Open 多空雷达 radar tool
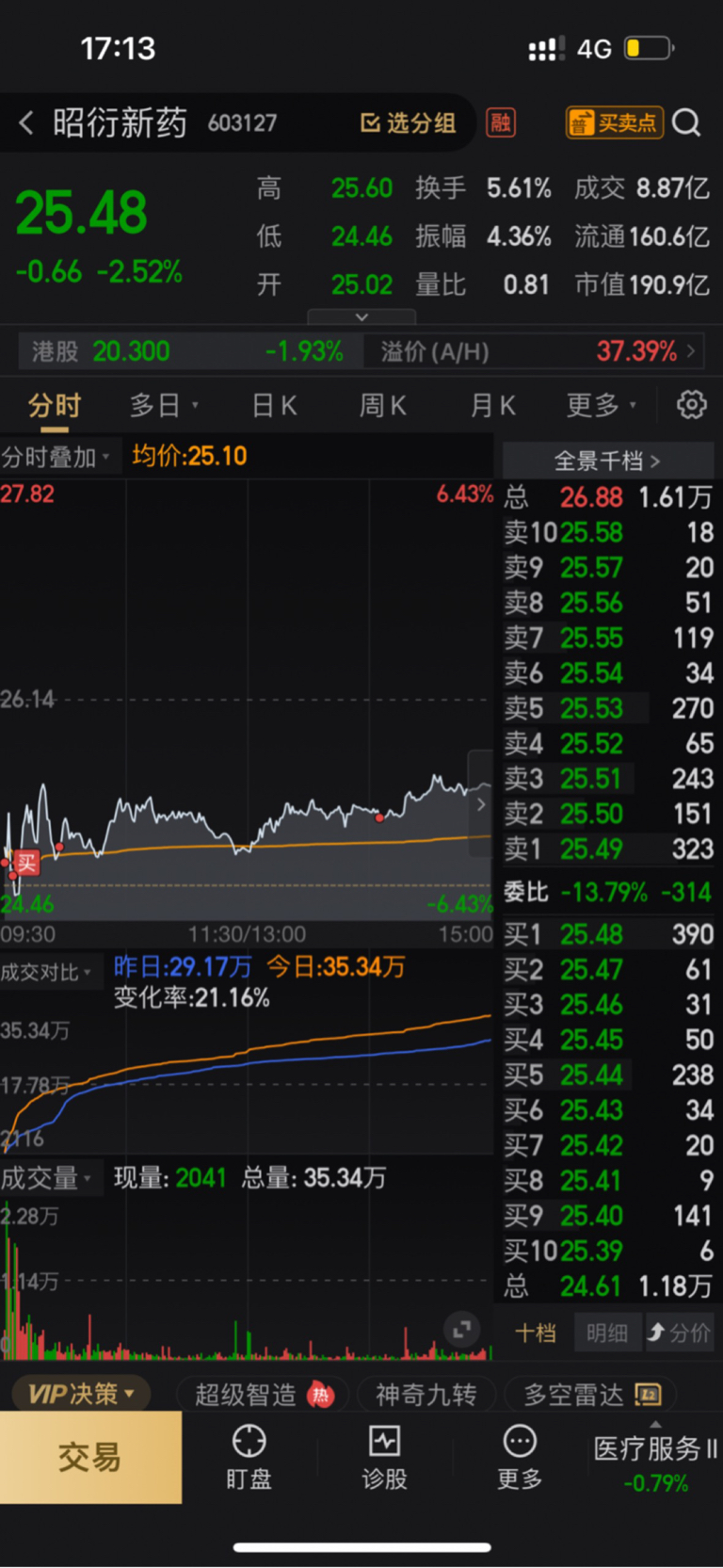The image size is (723, 1568). 592,1394
